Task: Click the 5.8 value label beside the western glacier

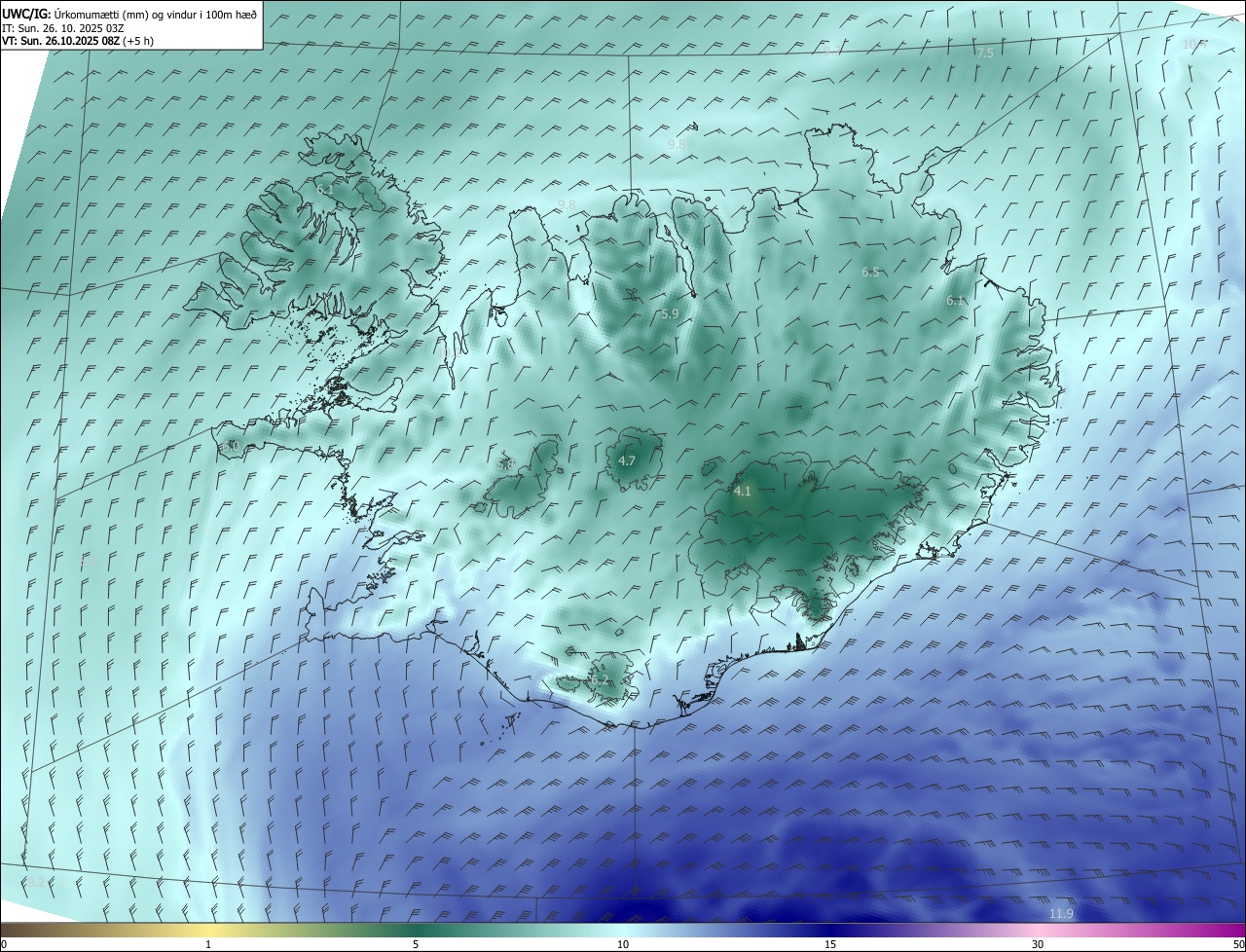Action: (x=505, y=465)
